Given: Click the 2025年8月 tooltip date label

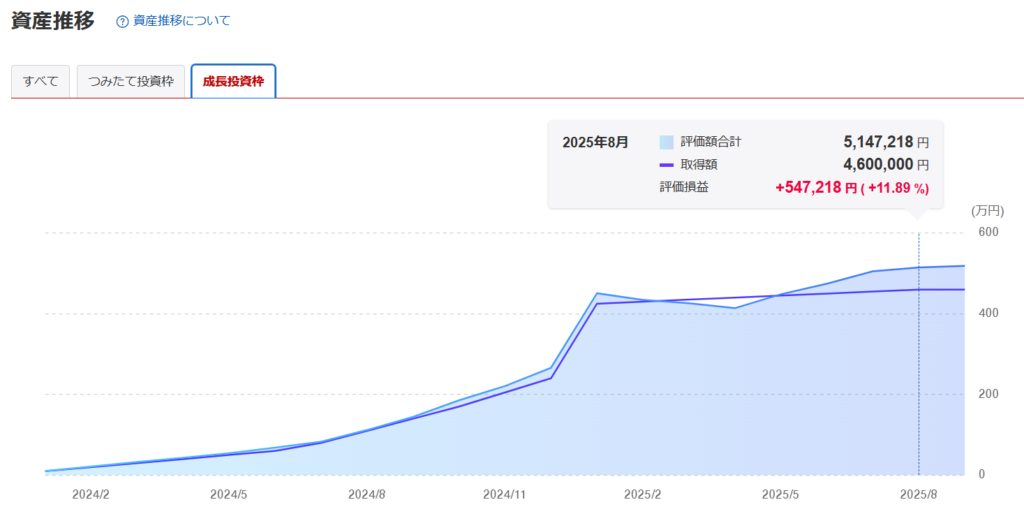Looking at the screenshot, I should pyautogui.click(x=595, y=142).
